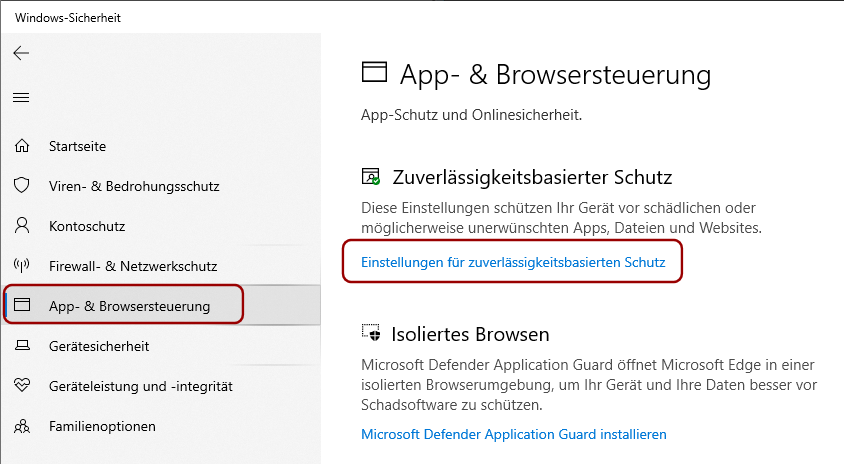Viewport: 844px width, 464px height.
Task: Click the Startseite home icon
Action: point(22,146)
